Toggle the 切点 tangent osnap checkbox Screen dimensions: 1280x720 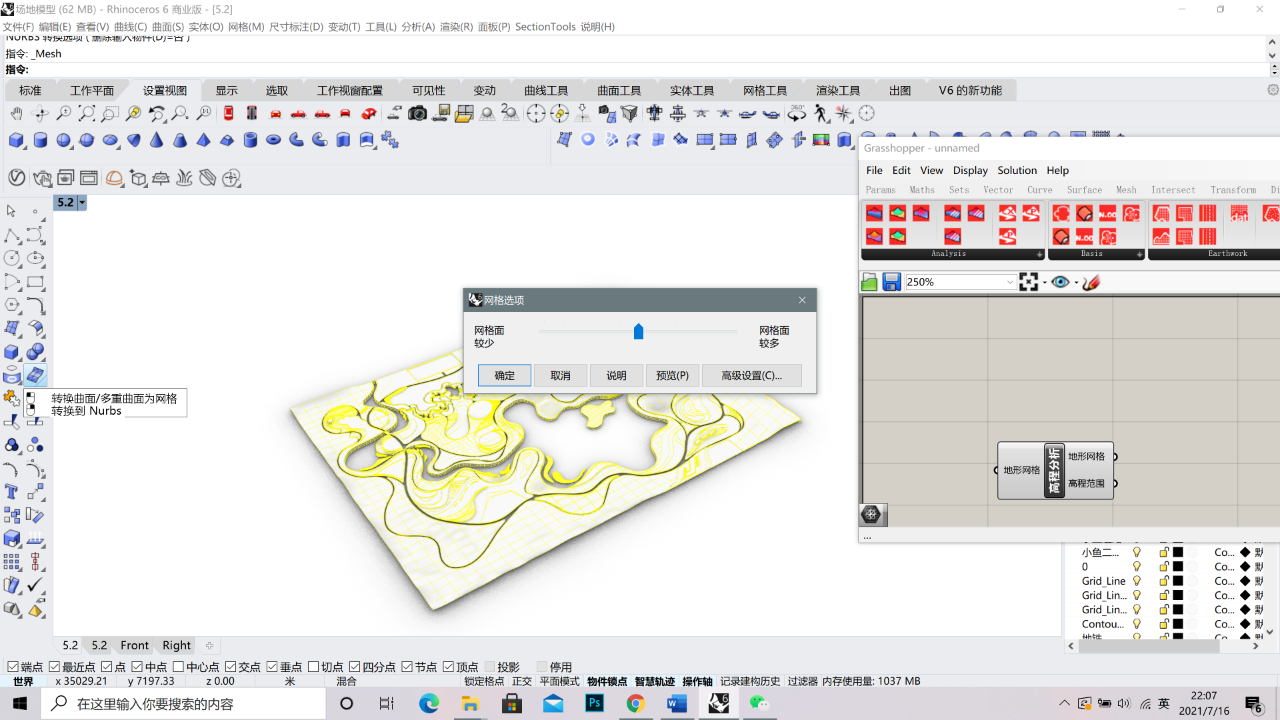tap(313, 667)
